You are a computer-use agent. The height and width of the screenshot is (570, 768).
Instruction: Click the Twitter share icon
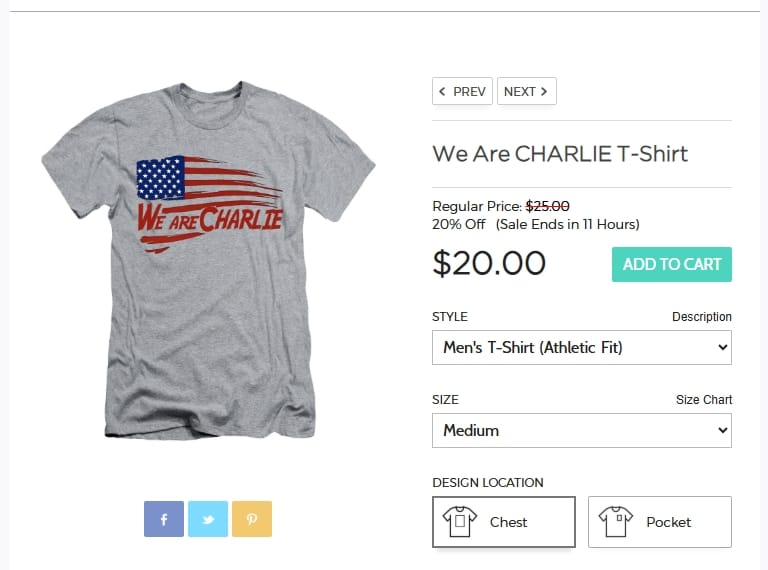(x=208, y=519)
